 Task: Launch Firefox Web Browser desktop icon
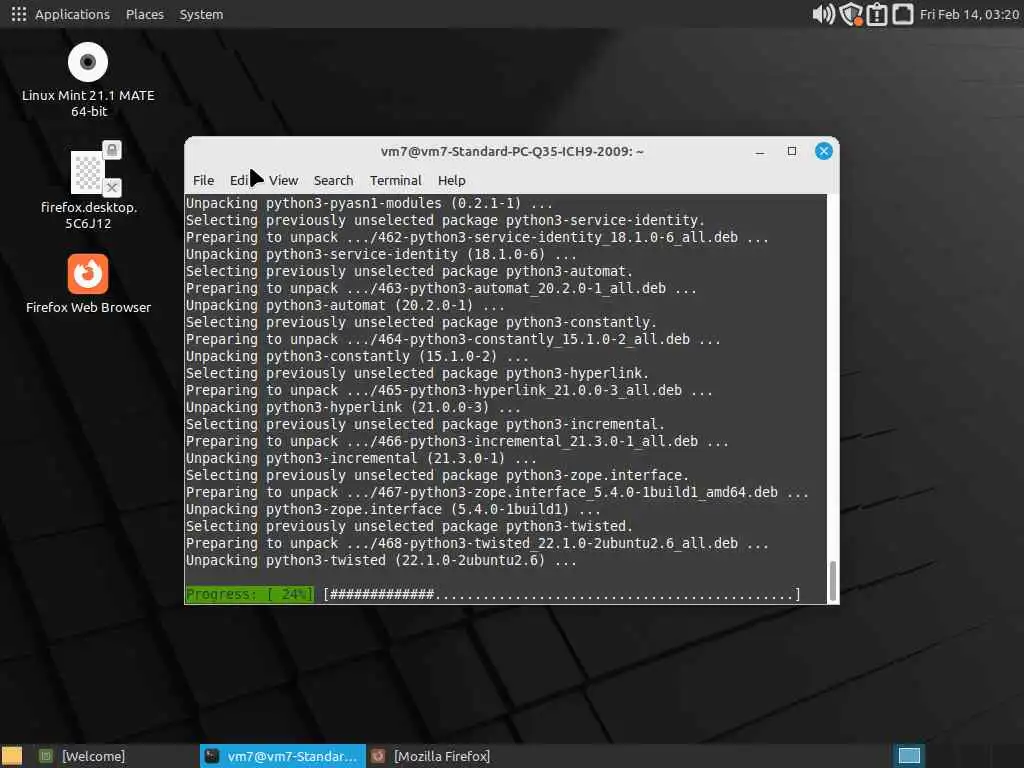[x=88, y=283]
